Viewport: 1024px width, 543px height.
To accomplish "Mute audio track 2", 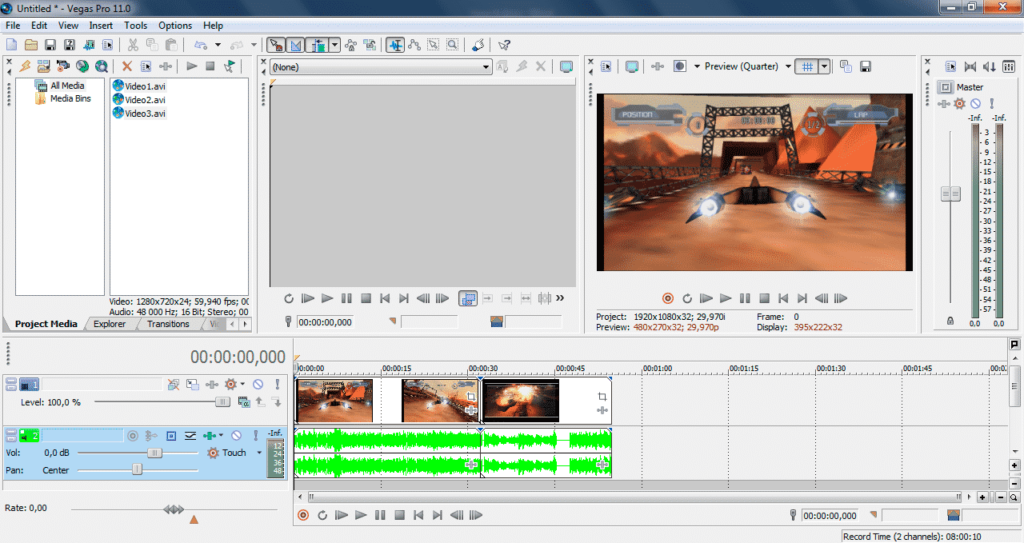I will pyautogui.click(x=236, y=435).
